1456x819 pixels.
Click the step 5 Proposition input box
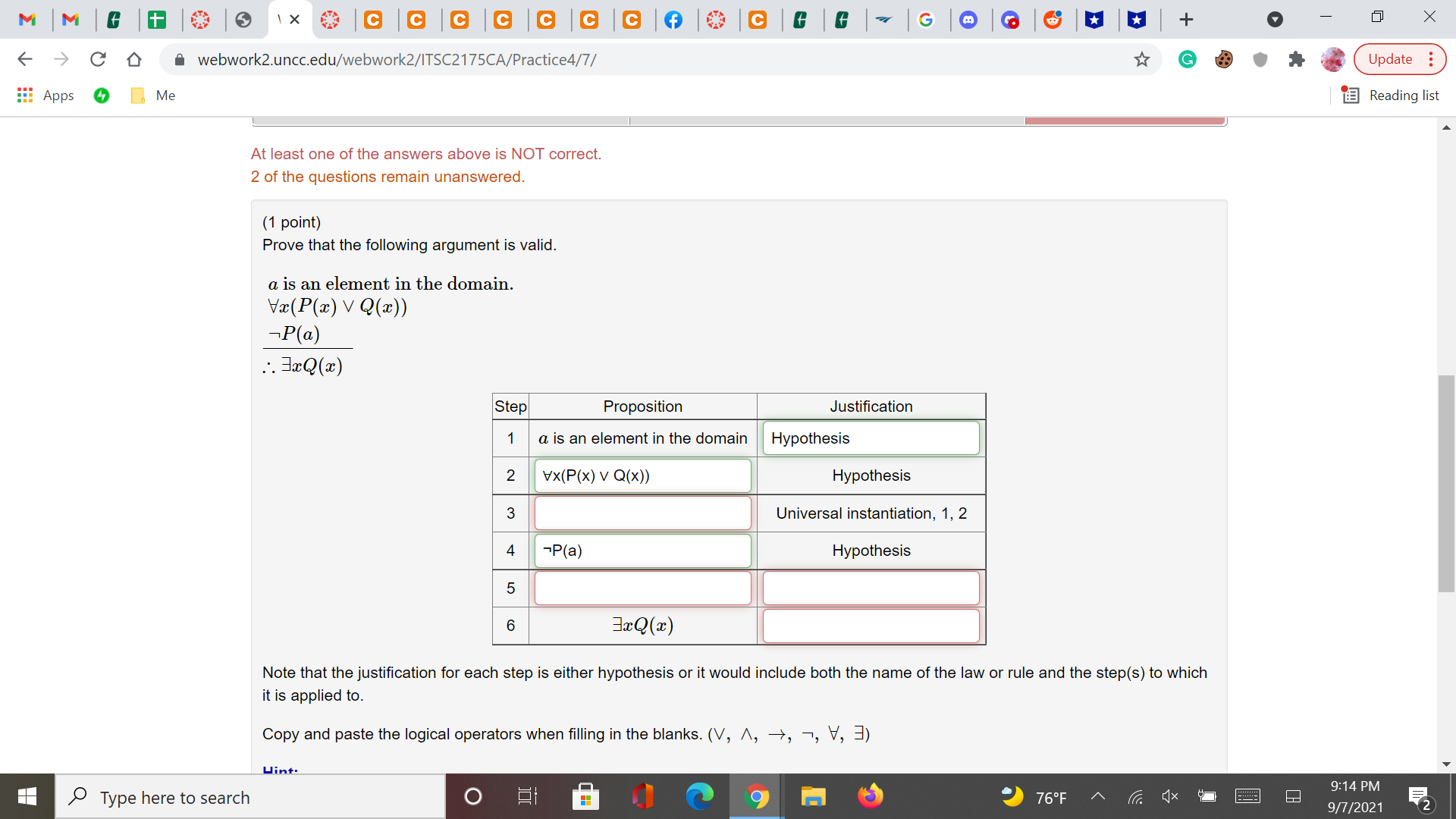click(x=642, y=588)
